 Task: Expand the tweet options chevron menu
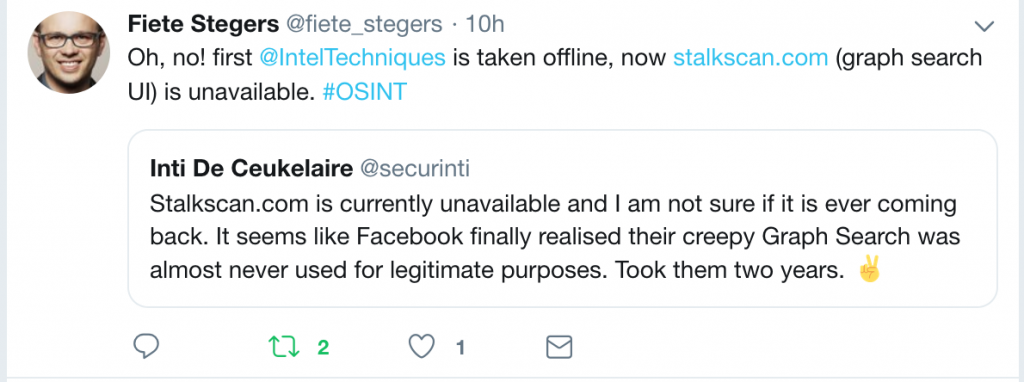pos(984,26)
